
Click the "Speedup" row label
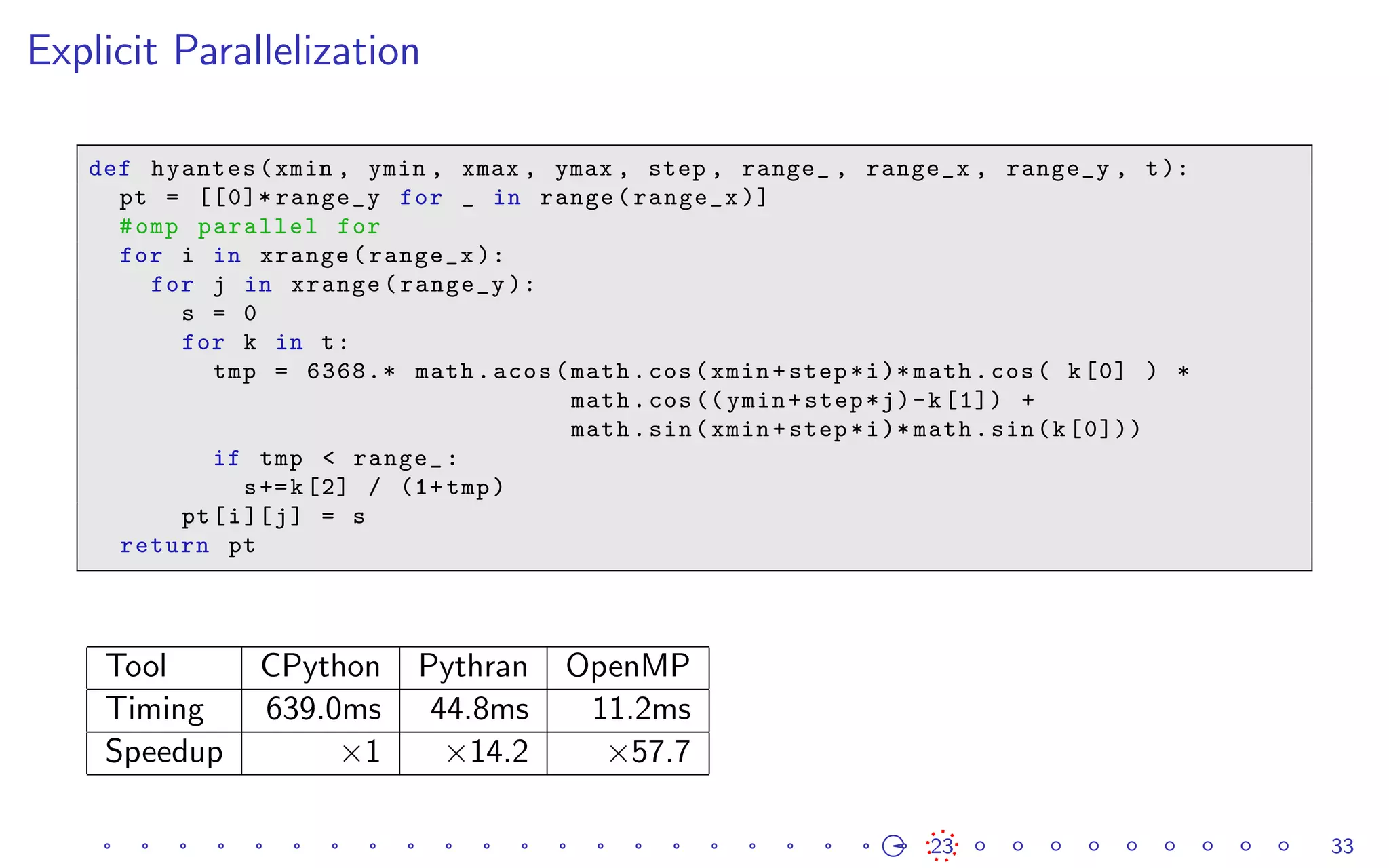[164, 753]
